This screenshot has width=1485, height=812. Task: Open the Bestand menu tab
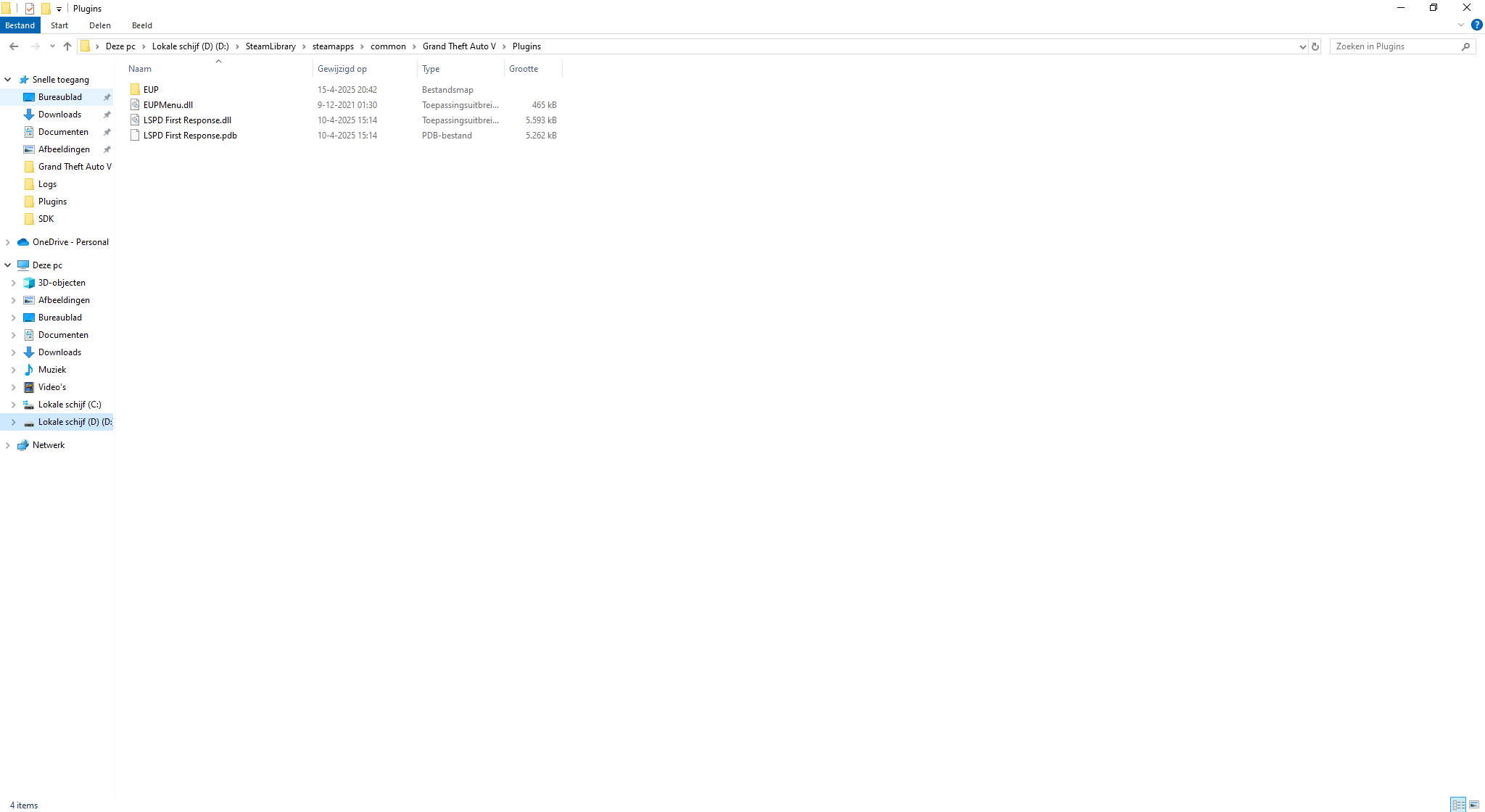click(x=20, y=25)
